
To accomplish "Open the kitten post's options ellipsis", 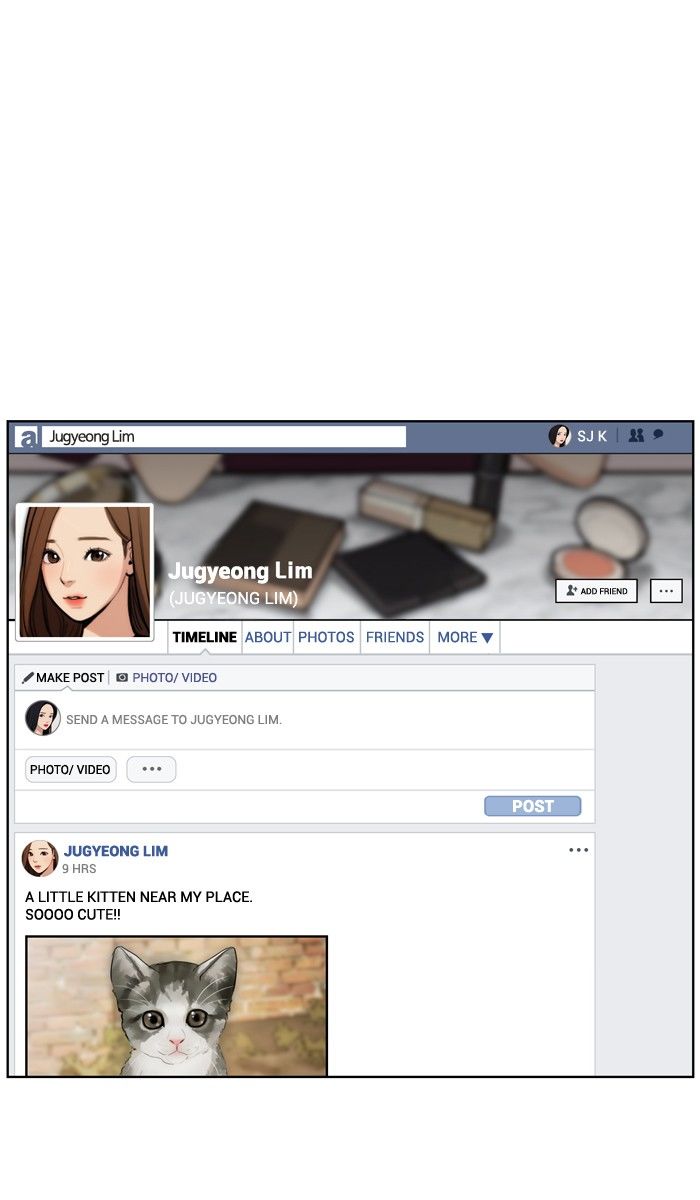I will (578, 850).
